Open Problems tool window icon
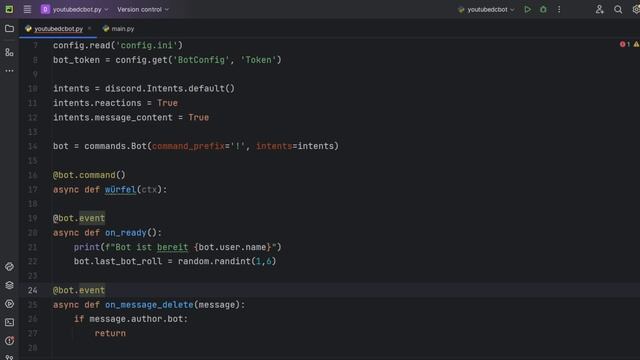The height and width of the screenshot is (360, 640). click(x=9, y=340)
